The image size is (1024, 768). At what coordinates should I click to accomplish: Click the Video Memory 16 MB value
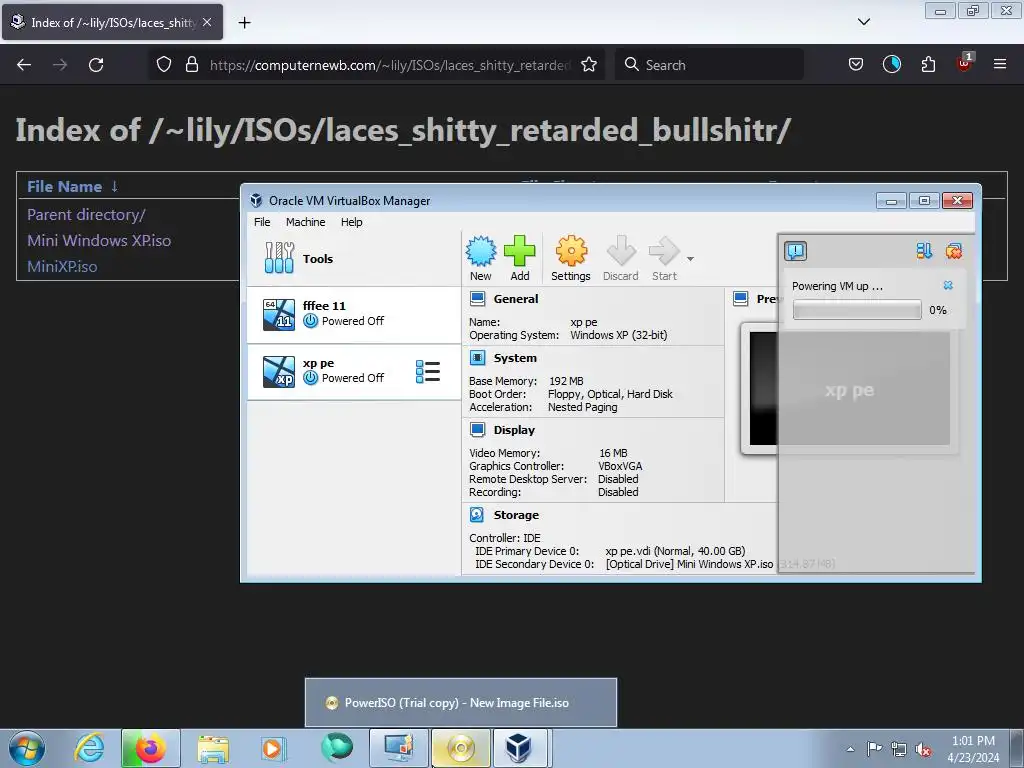tap(613, 453)
